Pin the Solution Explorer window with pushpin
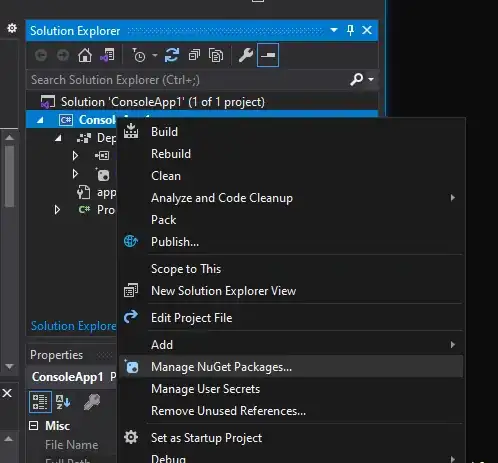Viewport: 498px width, 463px height. [x=350, y=30]
